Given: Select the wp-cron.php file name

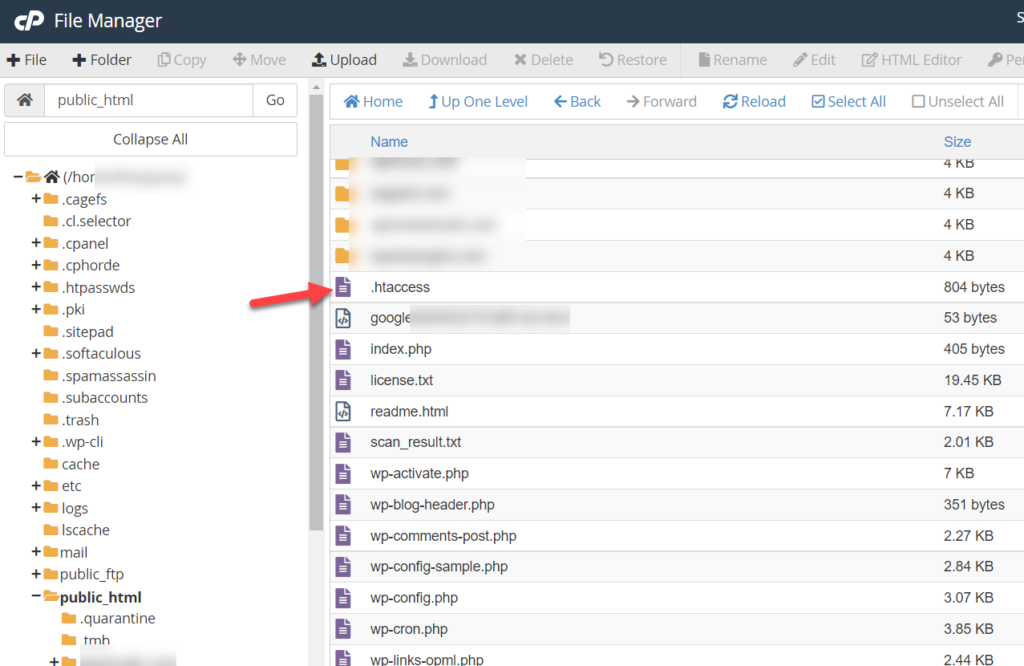Looking at the screenshot, I should pyautogui.click(x=409, y=629).
